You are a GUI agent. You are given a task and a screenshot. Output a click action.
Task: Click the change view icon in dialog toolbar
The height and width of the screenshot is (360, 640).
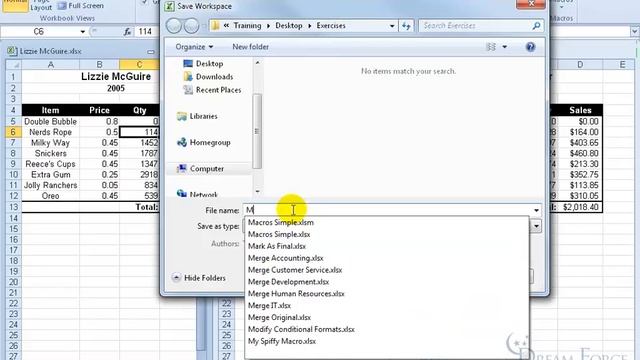tap(491, 47)
